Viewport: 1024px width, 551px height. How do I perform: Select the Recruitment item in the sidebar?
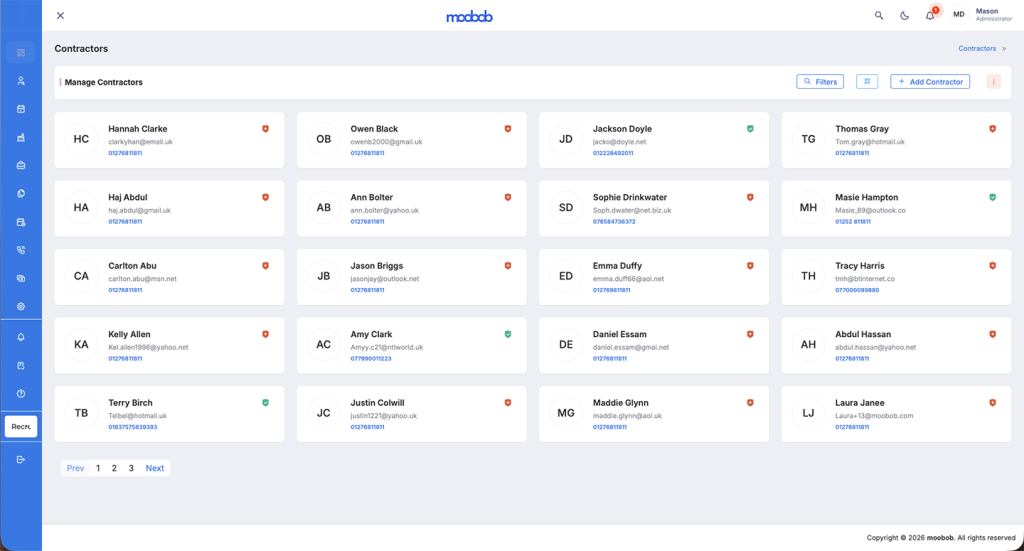21,427
